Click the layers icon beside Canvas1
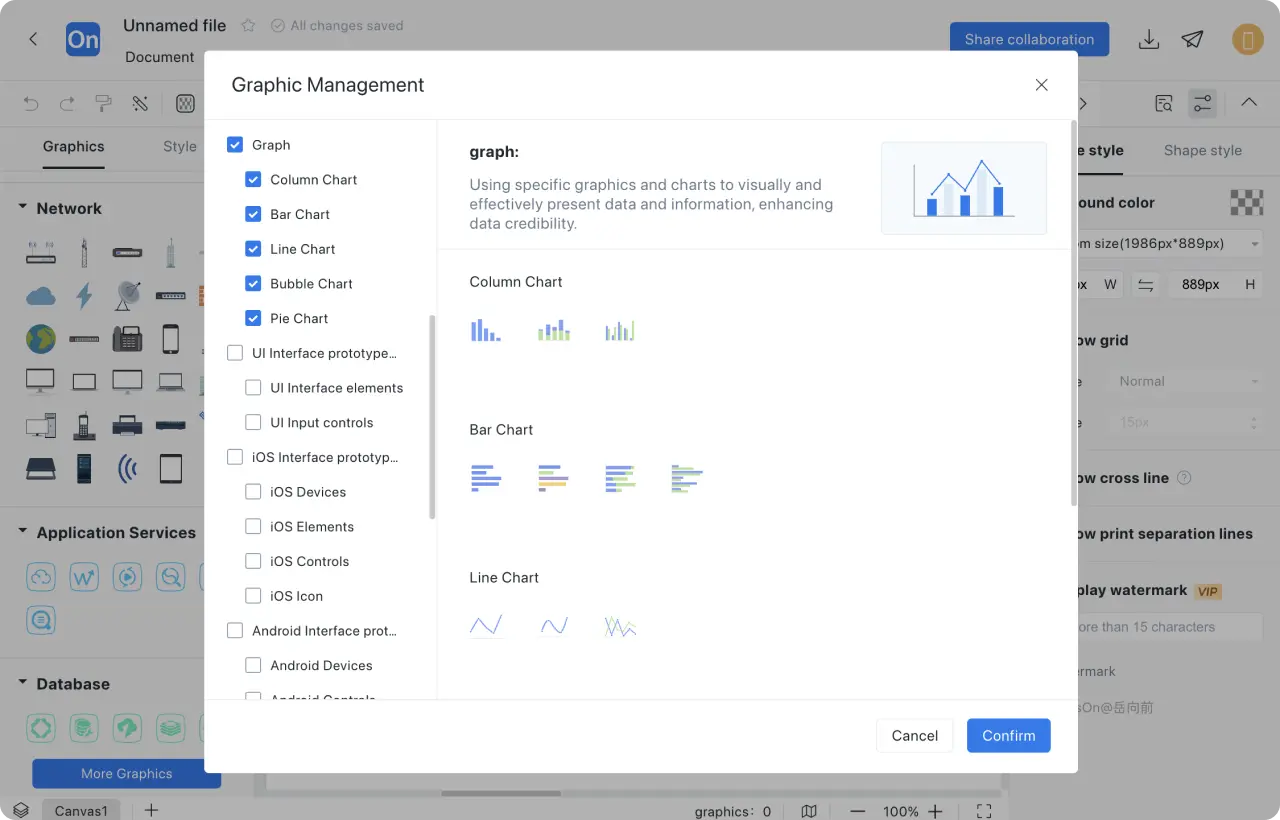 pos(21,810)
